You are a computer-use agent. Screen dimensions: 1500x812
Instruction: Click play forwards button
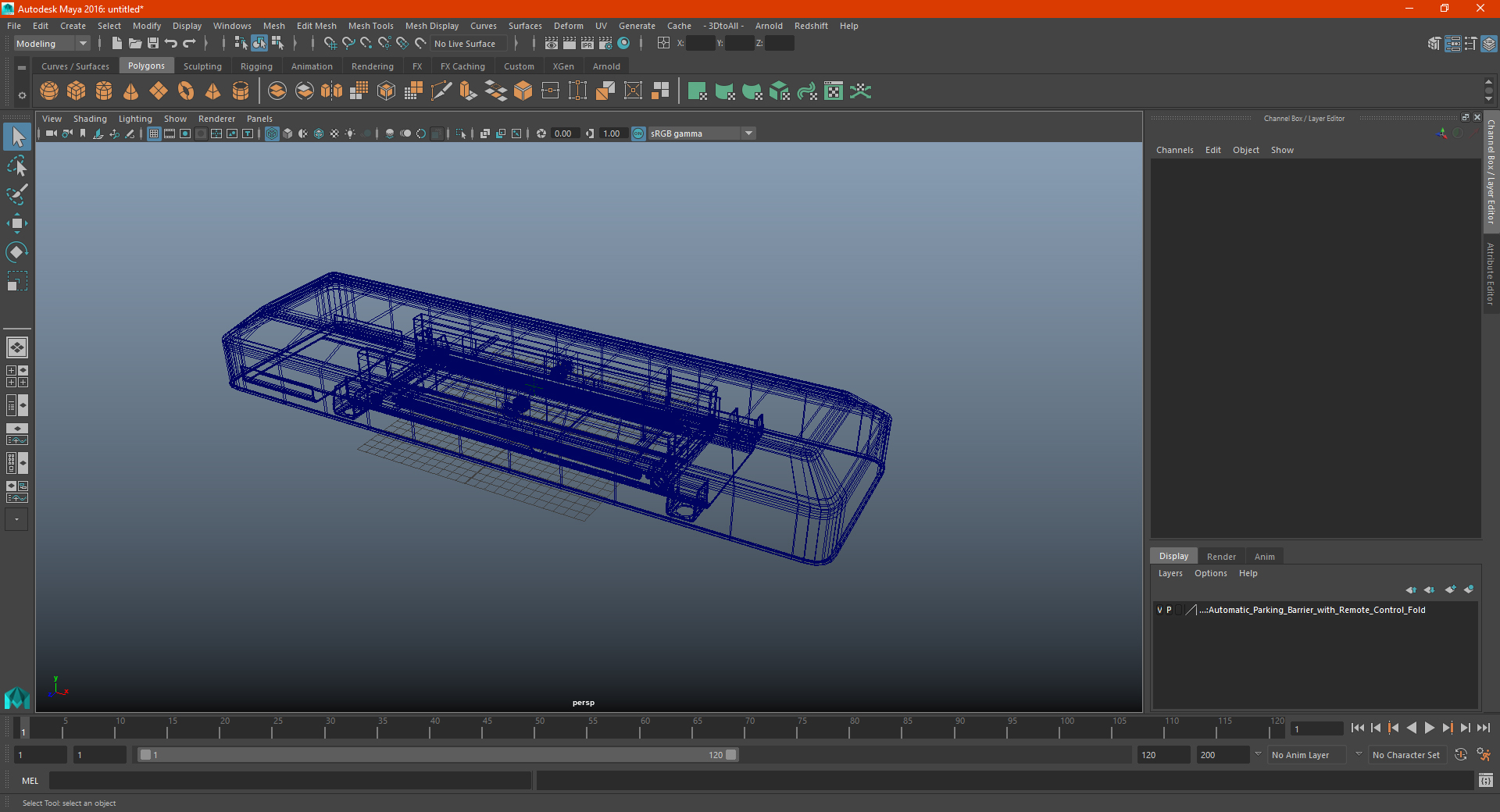tap(1430, 728)
